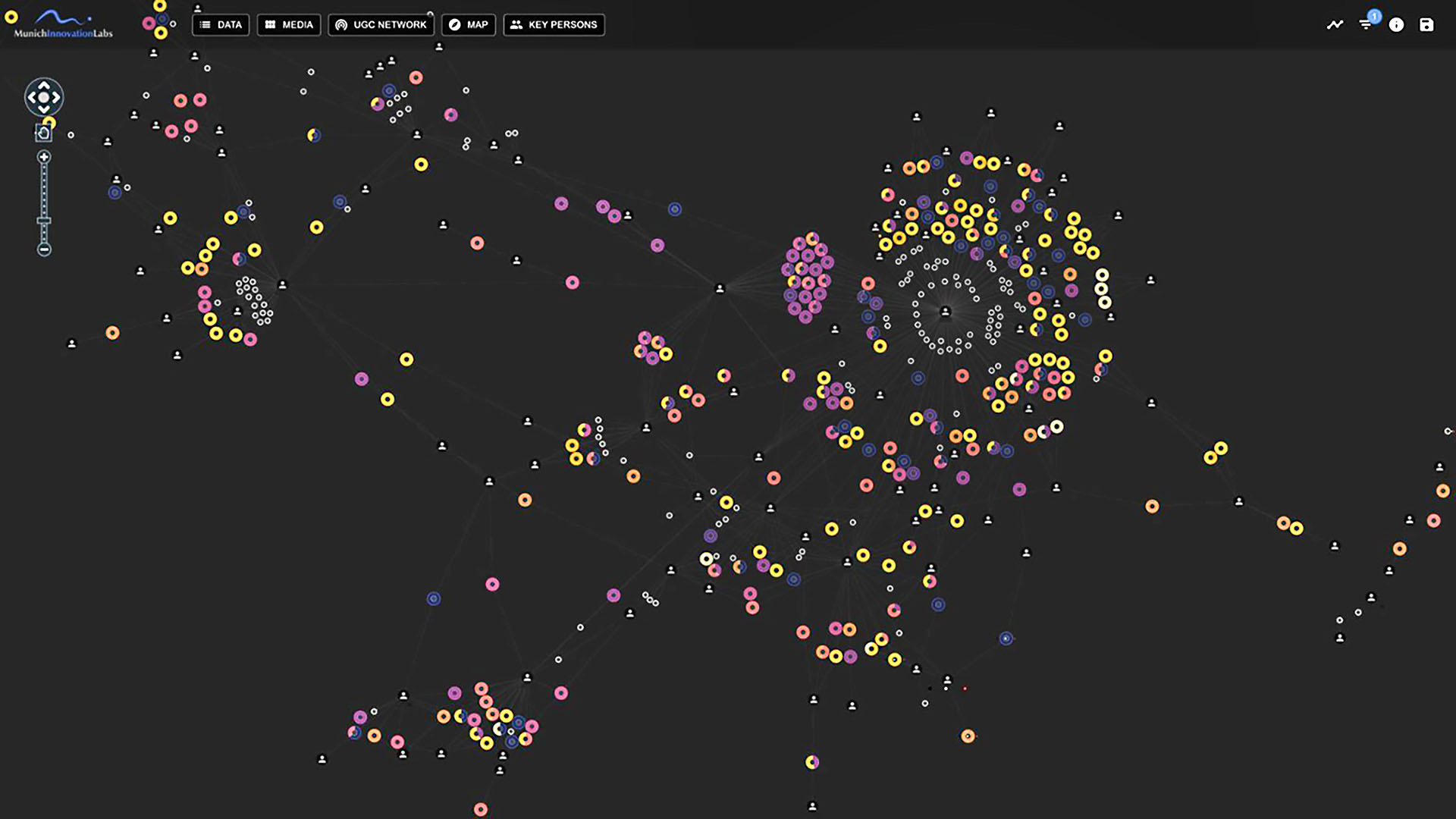Viewport: 1456px width, 819px height.
Task: Open the trend line chart icon
Action: 1335,25
